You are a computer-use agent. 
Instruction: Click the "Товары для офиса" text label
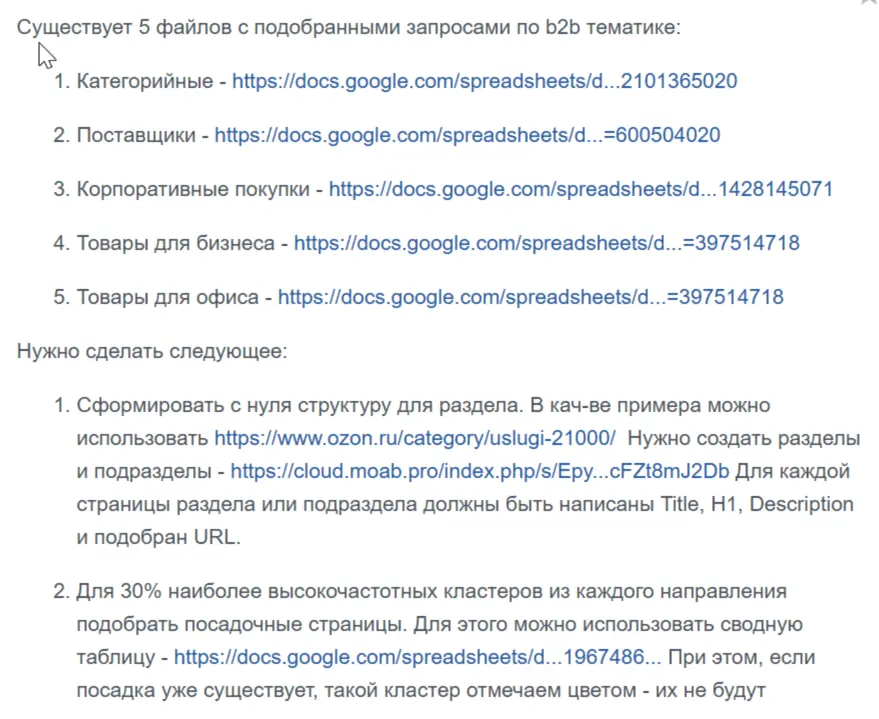click(169, 297)
